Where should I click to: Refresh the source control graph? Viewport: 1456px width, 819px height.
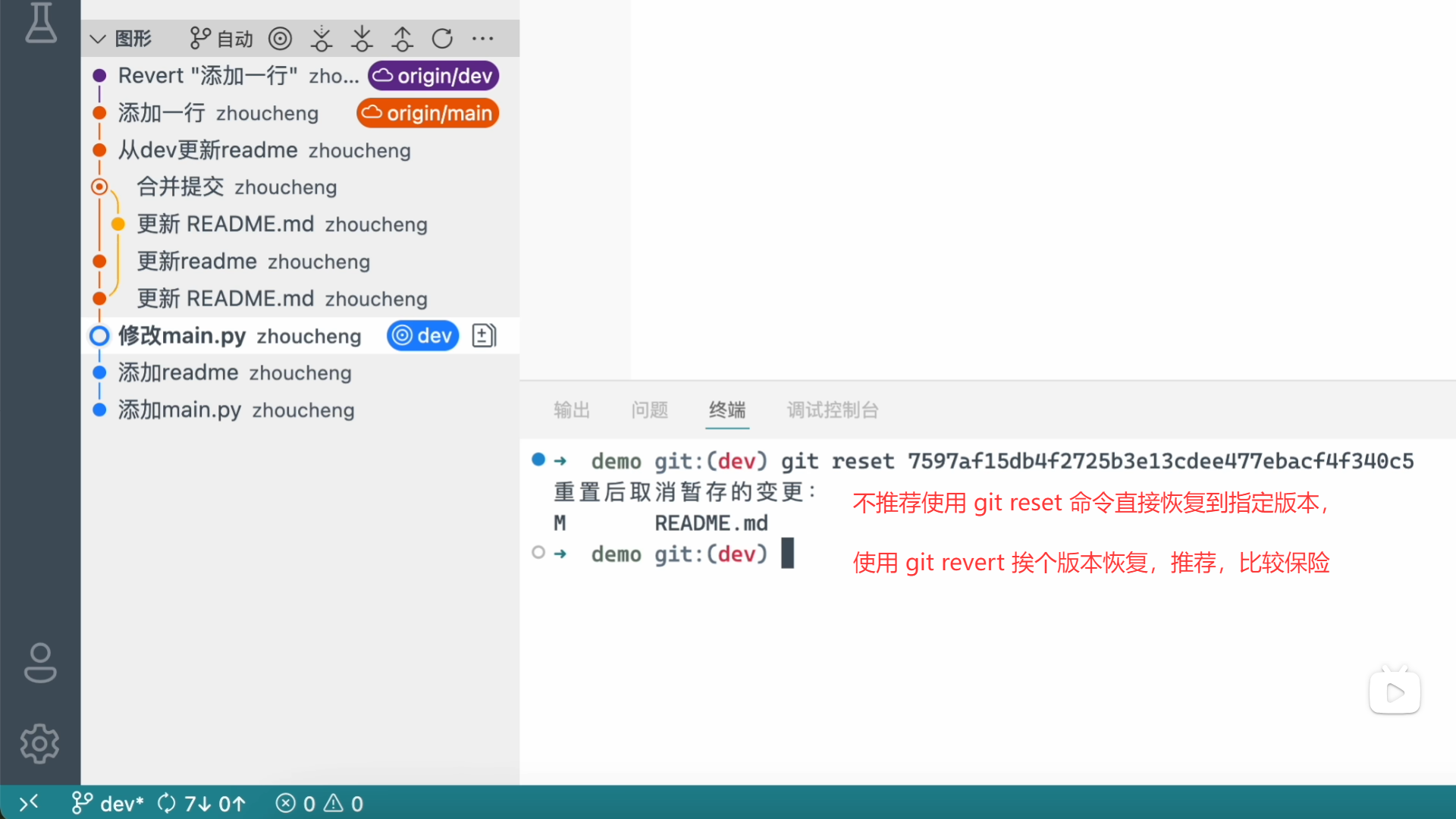pyautogui.click(x=442, y=39)
